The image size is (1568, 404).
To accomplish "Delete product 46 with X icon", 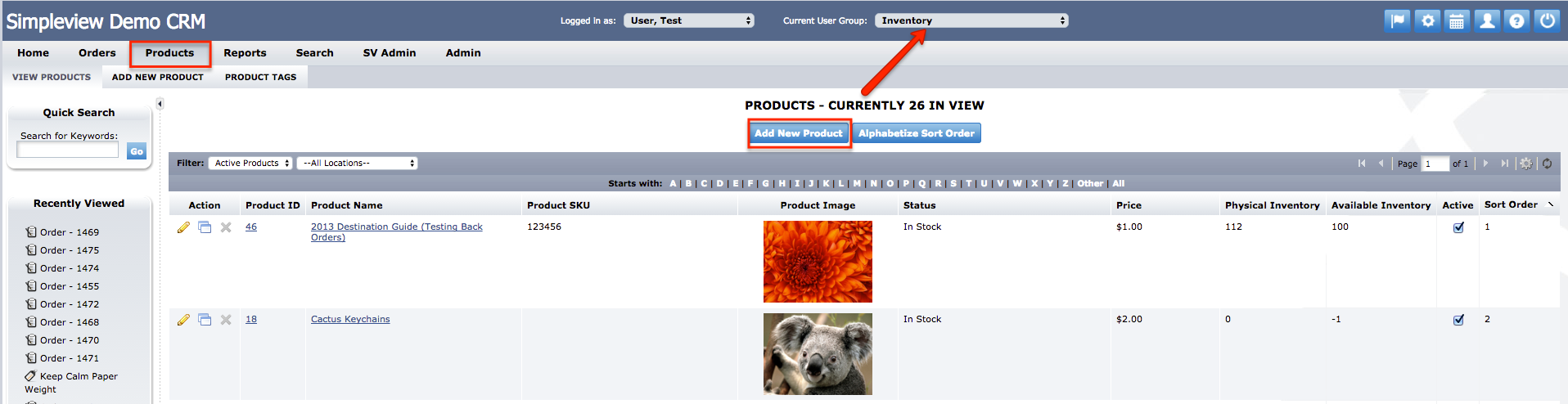I will click(226, 227).
